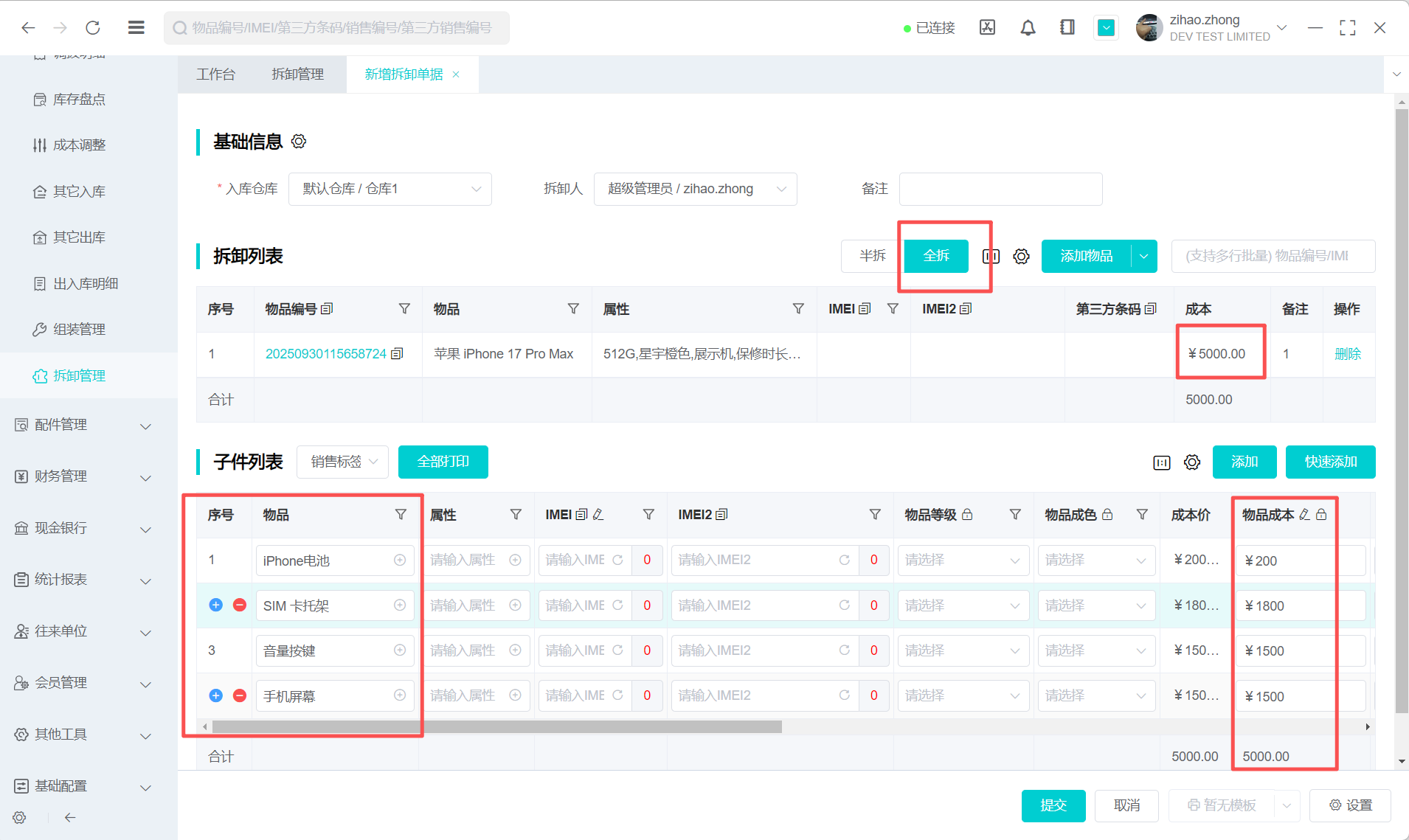The width and height of the screenshot is (1409, 840).
Task: Select 半拆 disassembly mode
Action: (872, 256)
